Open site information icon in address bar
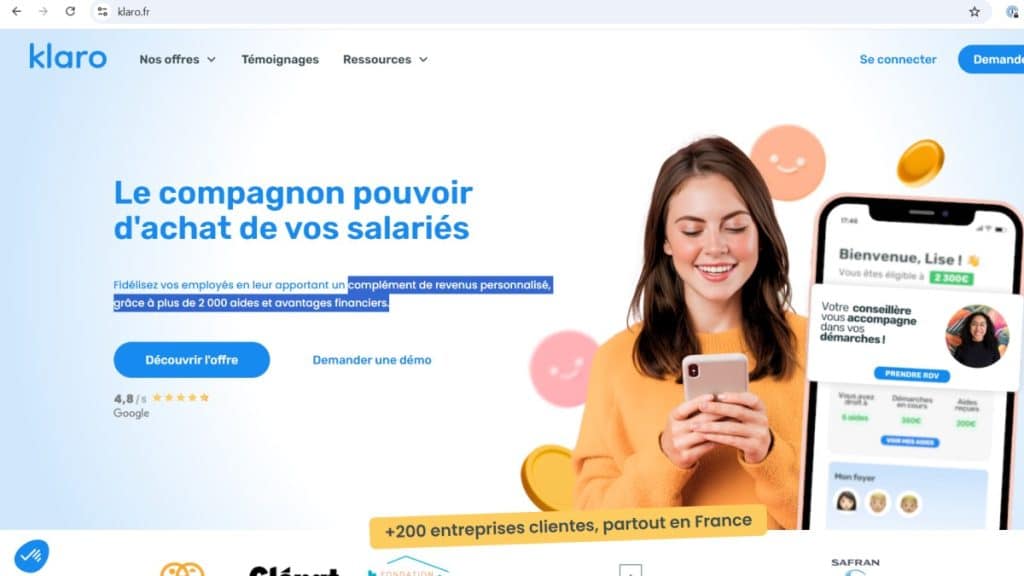 click(103, 11)
